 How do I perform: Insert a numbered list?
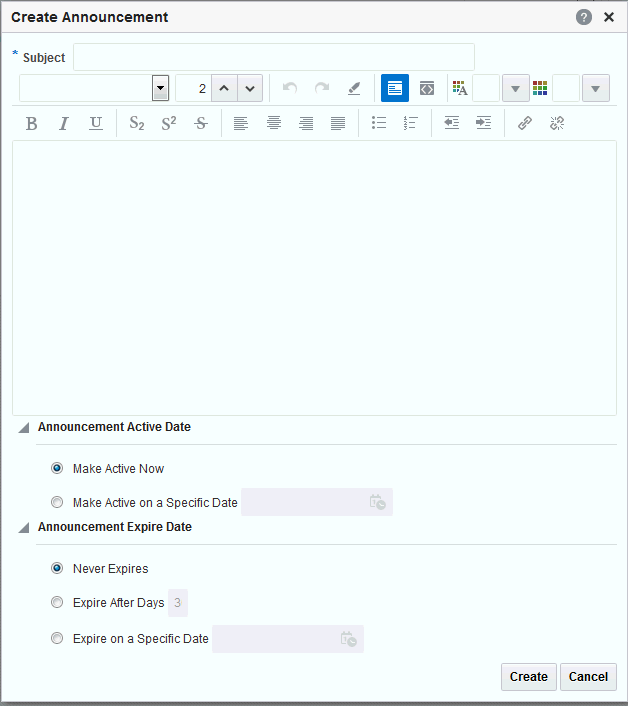pos(411,123)
